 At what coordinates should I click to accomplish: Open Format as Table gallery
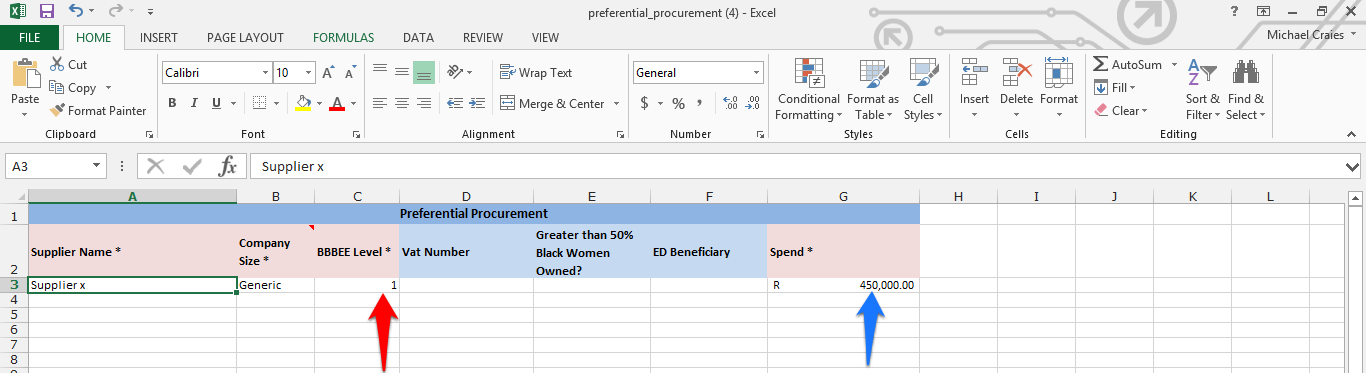[x=873, y=89]
